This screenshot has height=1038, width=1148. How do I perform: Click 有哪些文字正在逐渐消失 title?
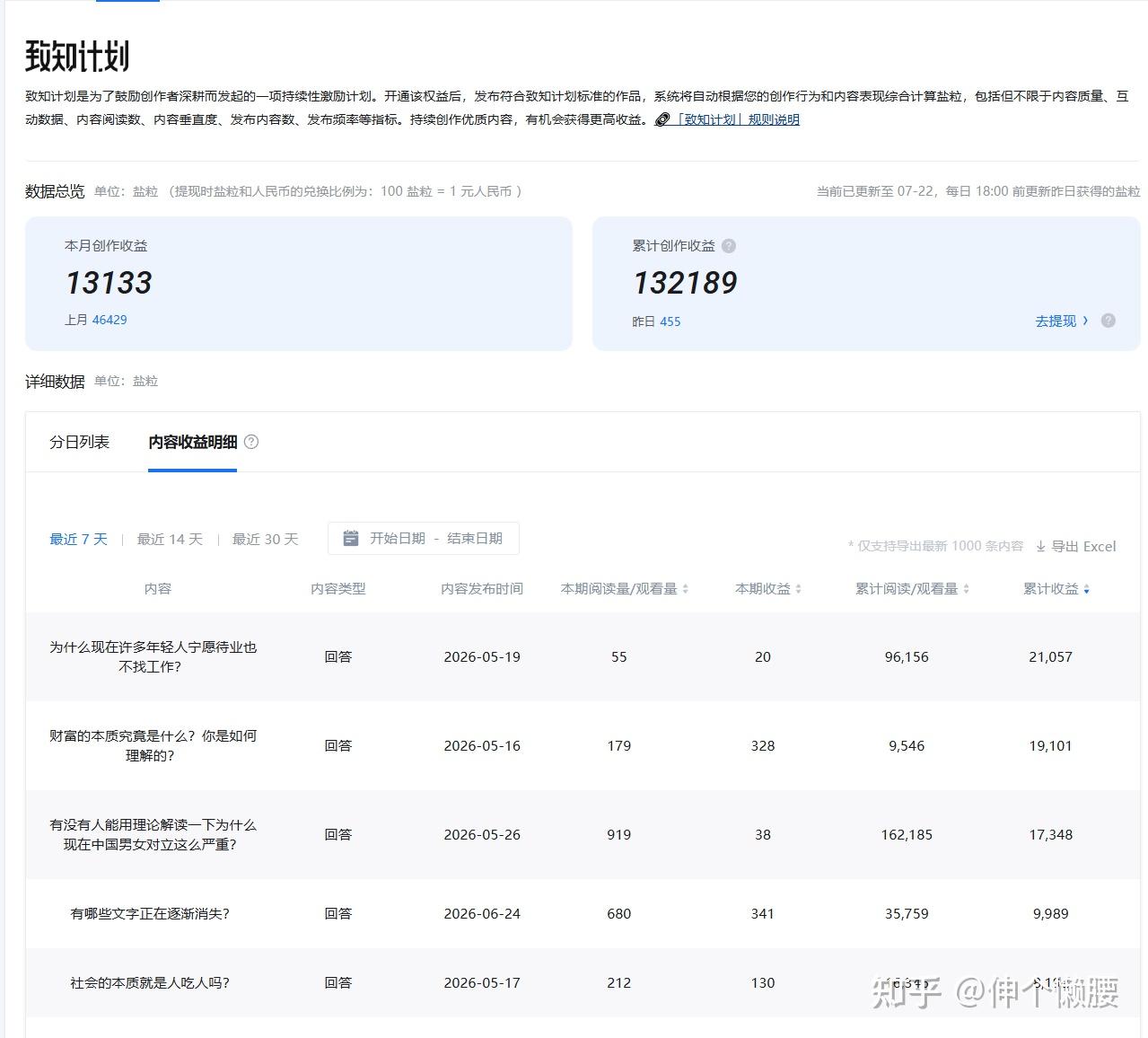[150, 913]
